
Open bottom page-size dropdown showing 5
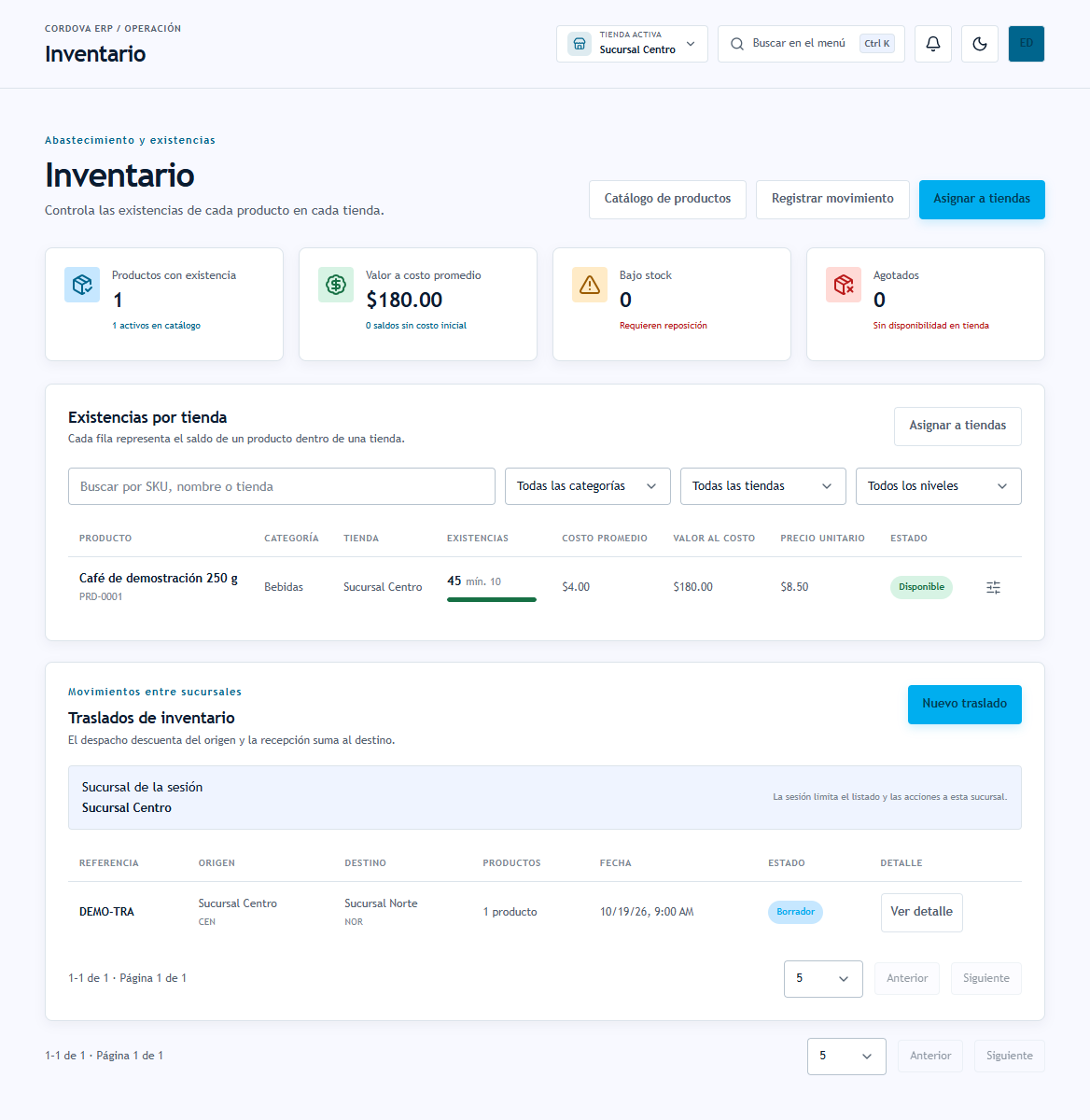click(x=846, y=1057)
